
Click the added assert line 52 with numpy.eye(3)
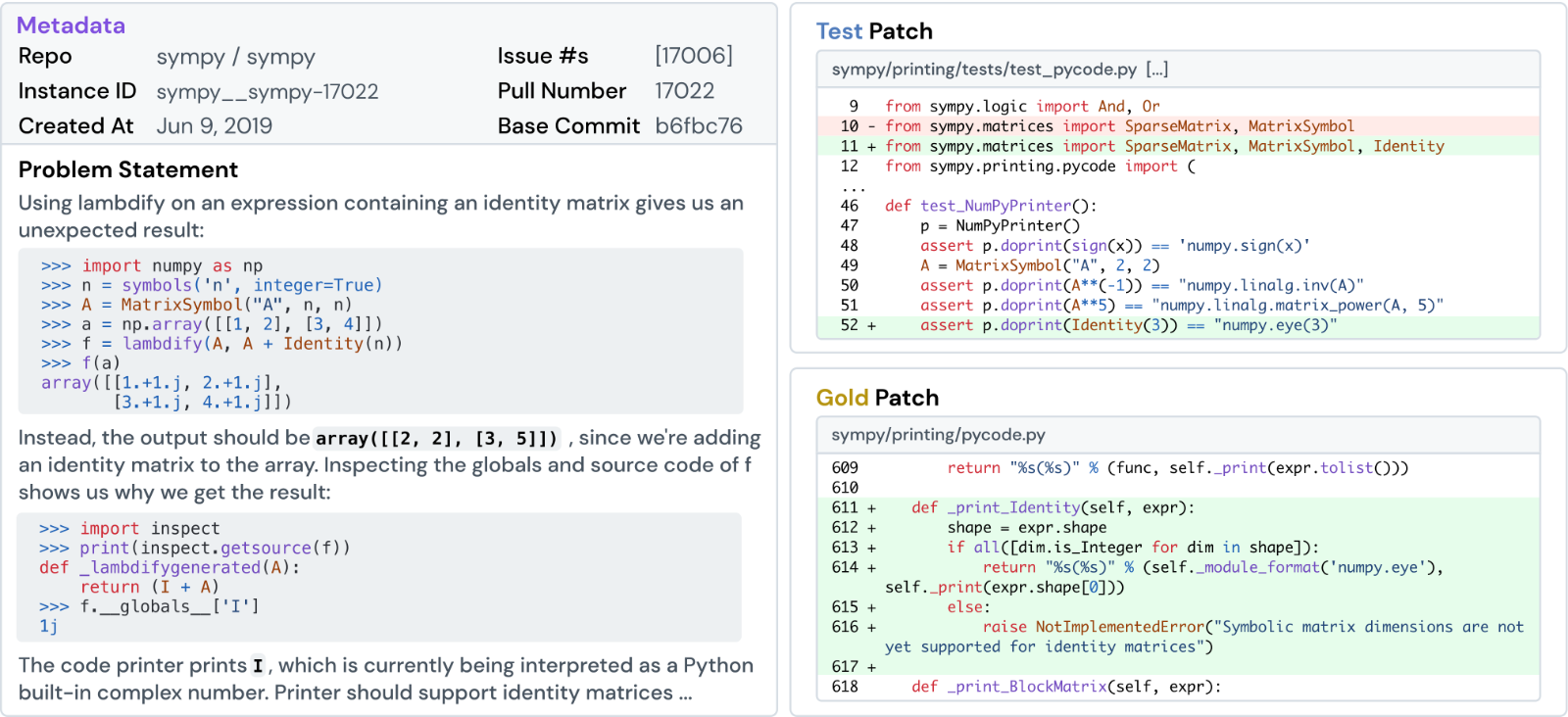point(1178,325)
